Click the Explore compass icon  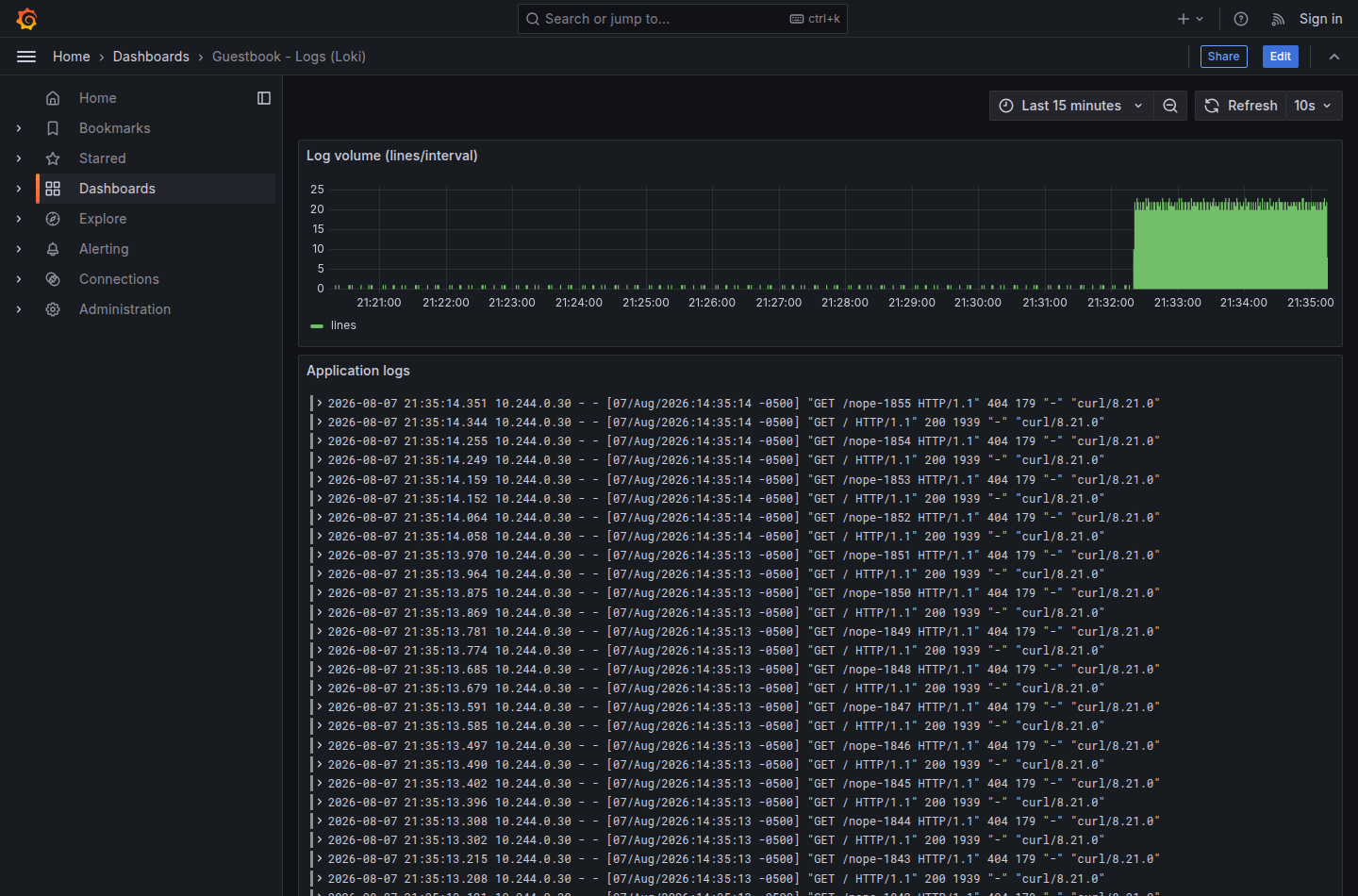(53, 219)
